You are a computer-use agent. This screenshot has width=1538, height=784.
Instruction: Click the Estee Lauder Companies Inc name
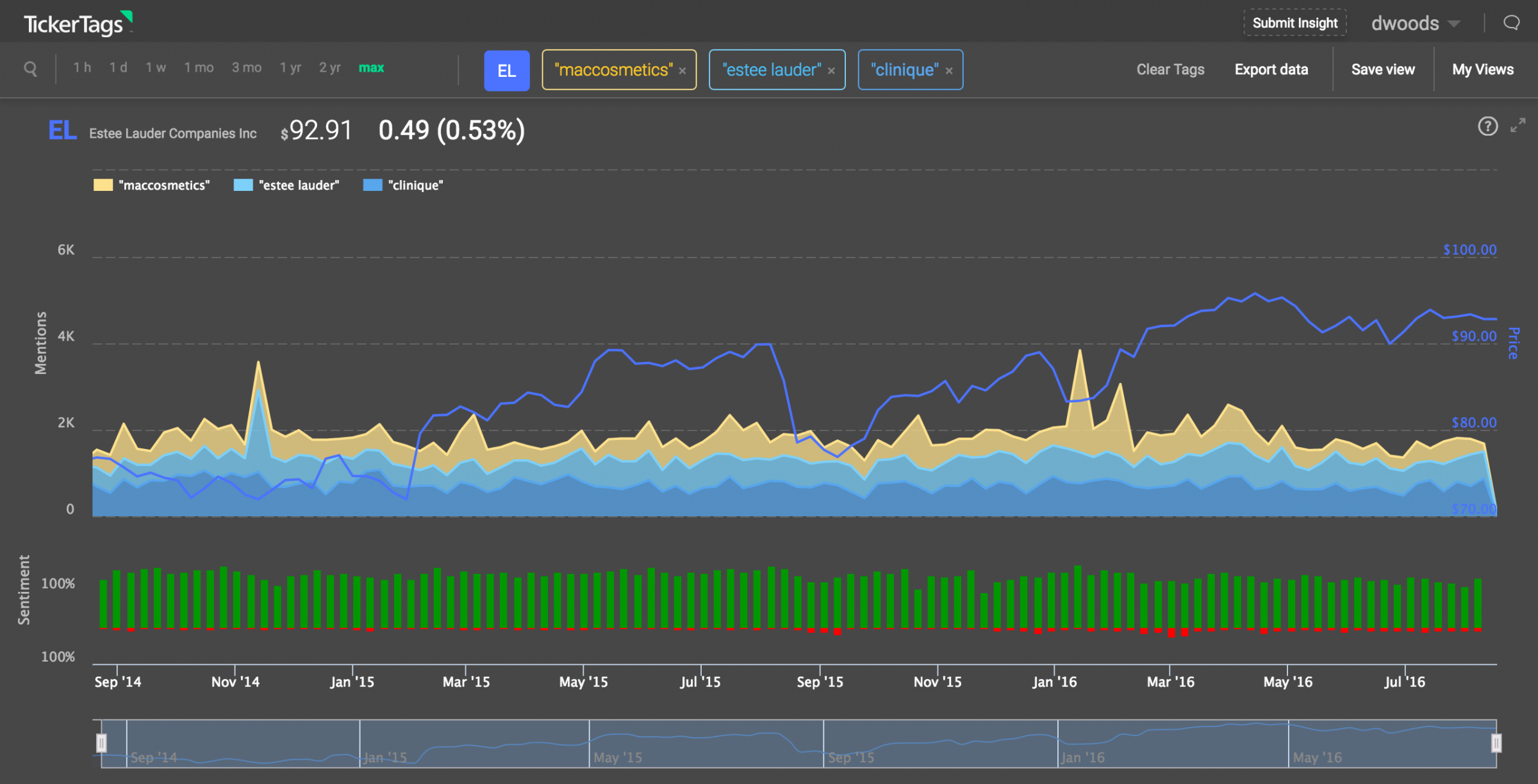point(173,133)
